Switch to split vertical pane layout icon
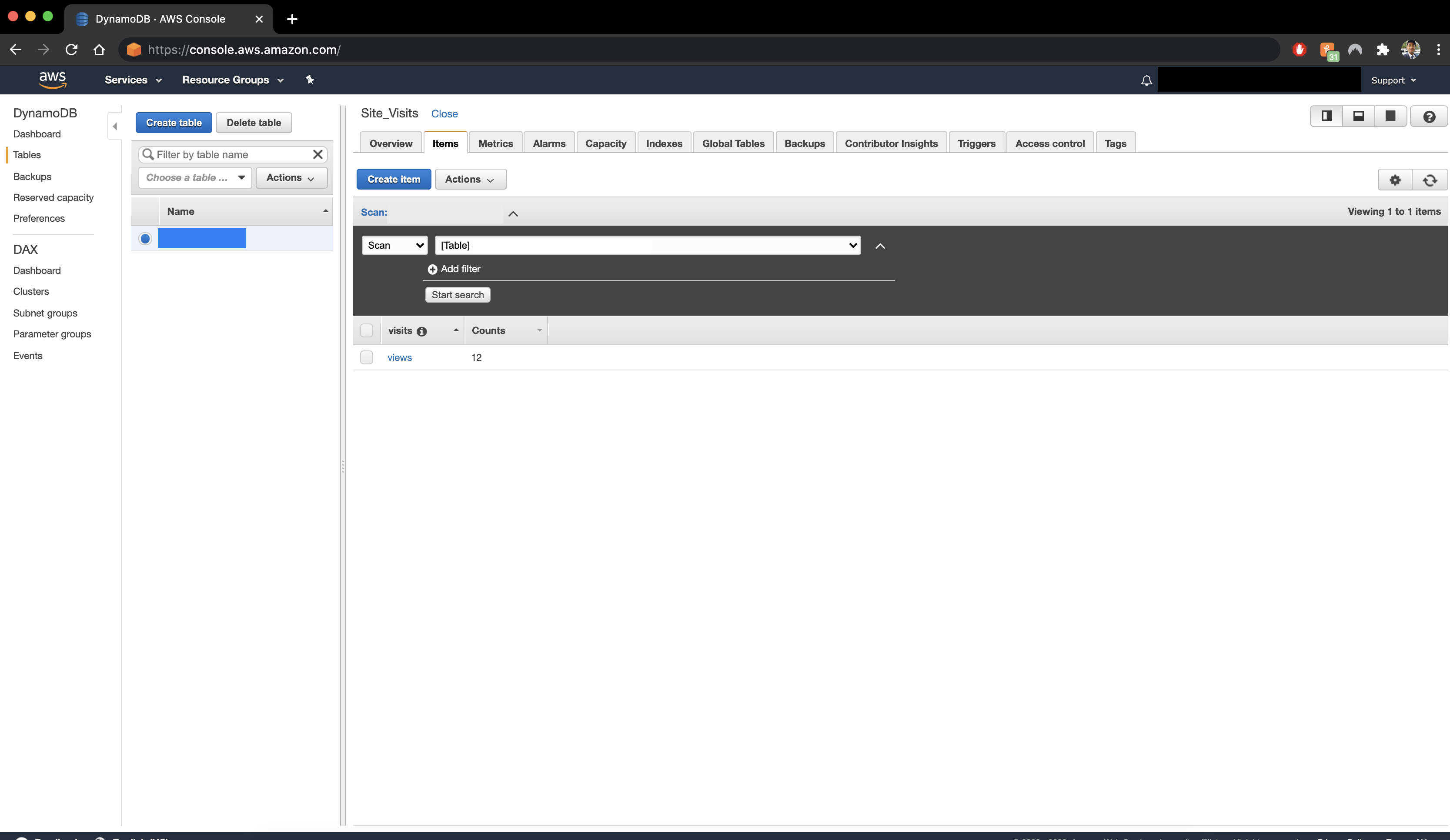The width and height of the screenshot is (1450, 840). (1326, 116)
